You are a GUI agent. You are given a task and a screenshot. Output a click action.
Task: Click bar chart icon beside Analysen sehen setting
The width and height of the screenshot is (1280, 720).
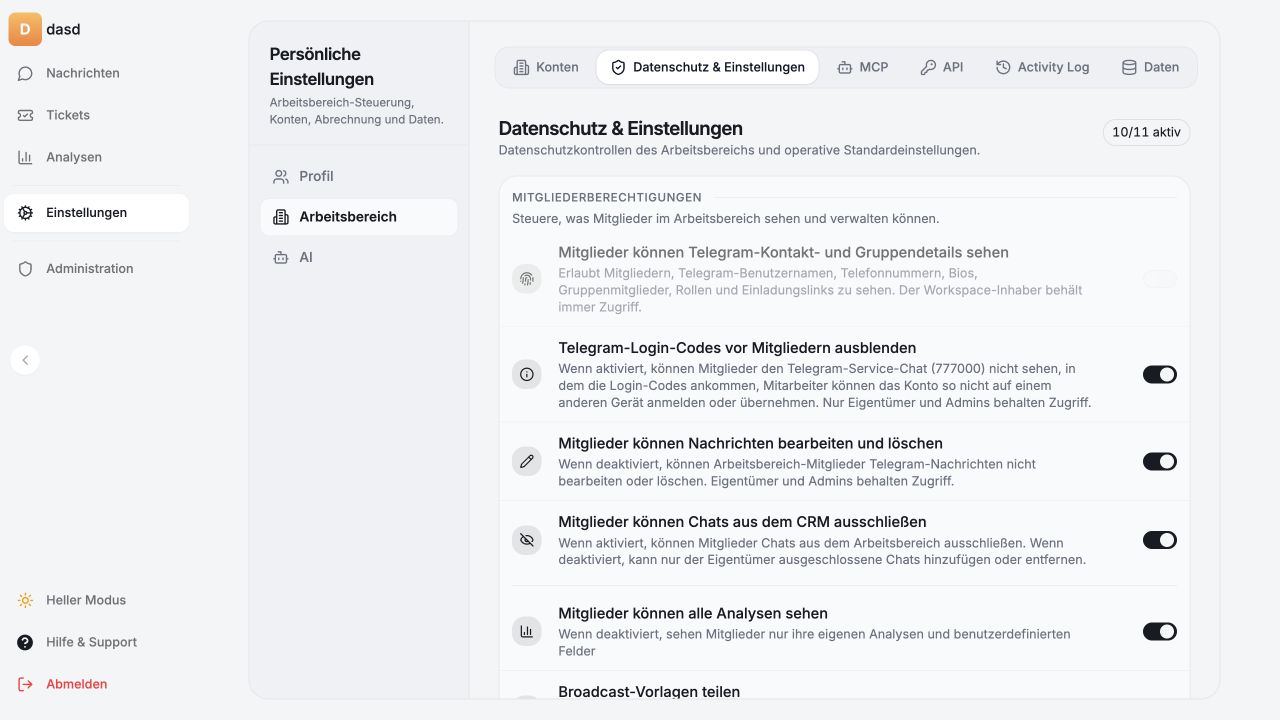click(x=527, y=632)
